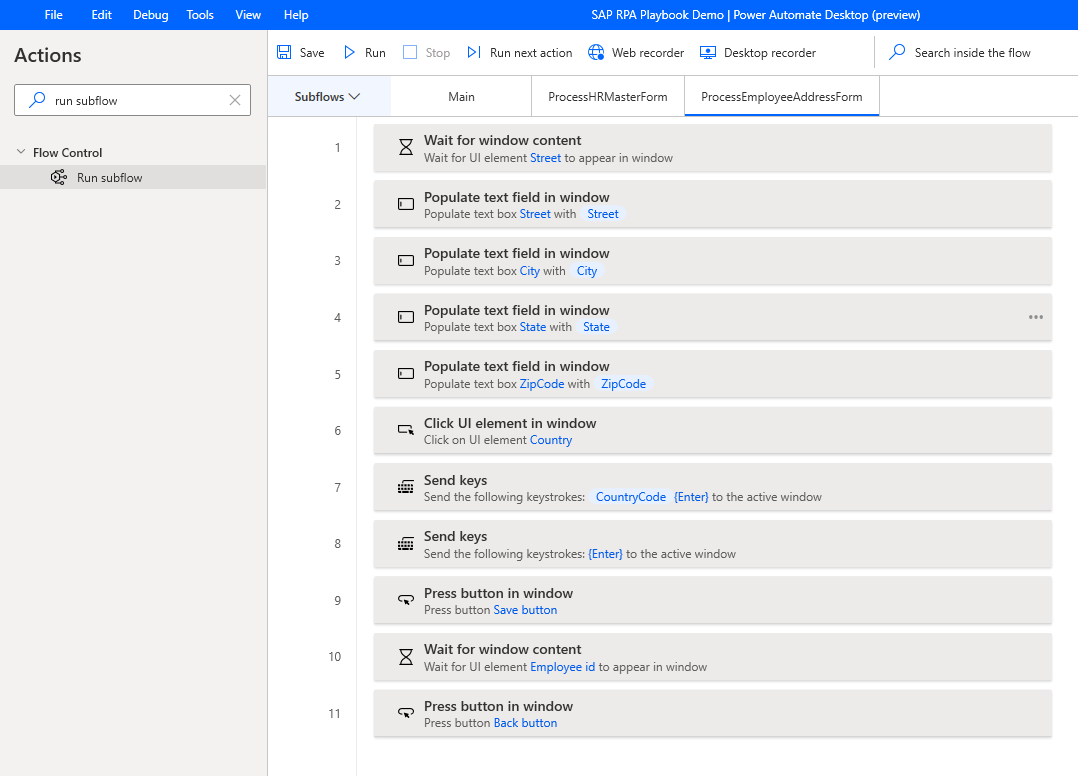Screen dimensions: 1078x776
Task: Collapse the Flow Control group
Action: tap(21, 152)
